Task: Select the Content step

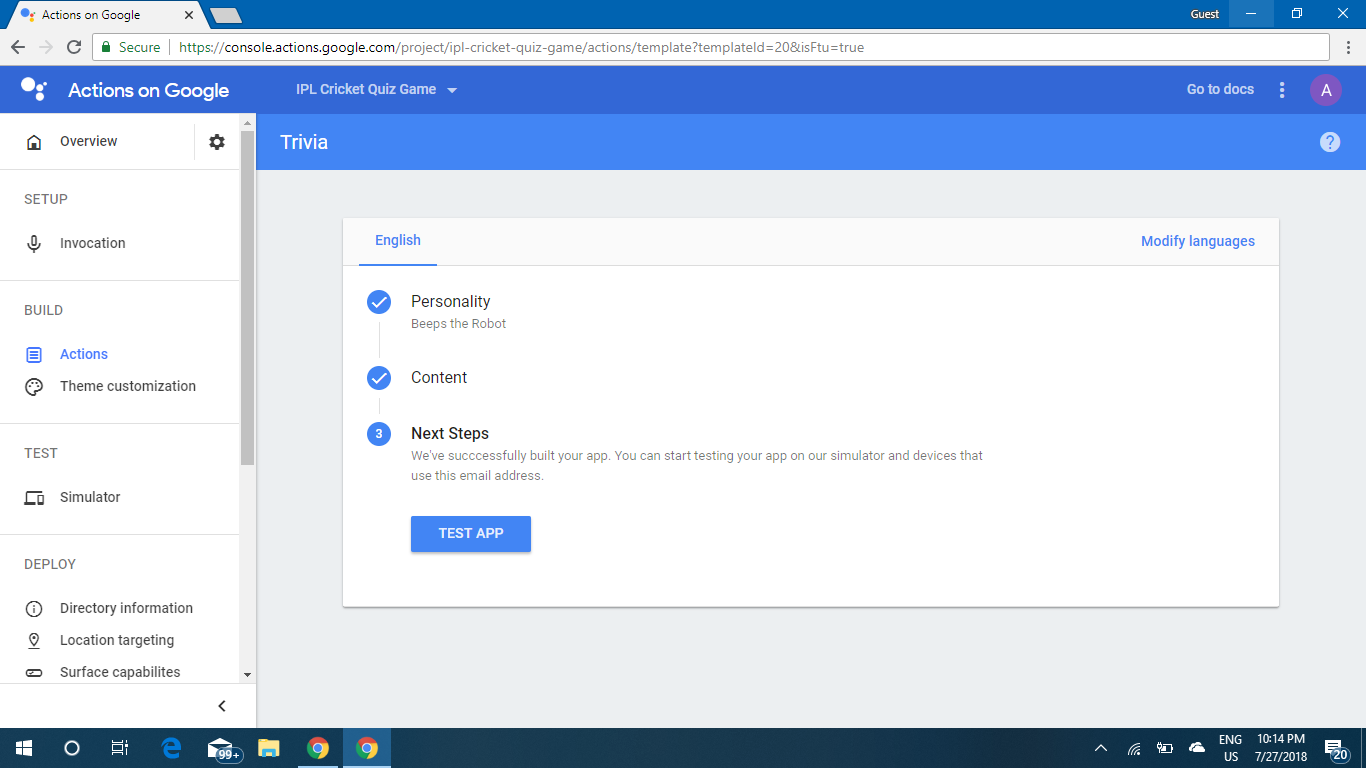Action: [439, 377]
